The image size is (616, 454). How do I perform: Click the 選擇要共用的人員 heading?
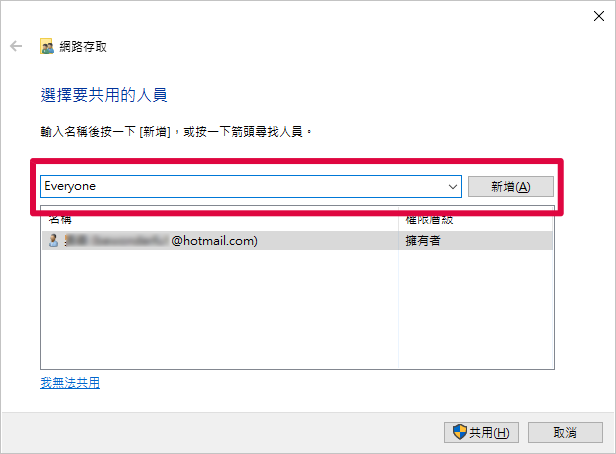pos(104,95)
